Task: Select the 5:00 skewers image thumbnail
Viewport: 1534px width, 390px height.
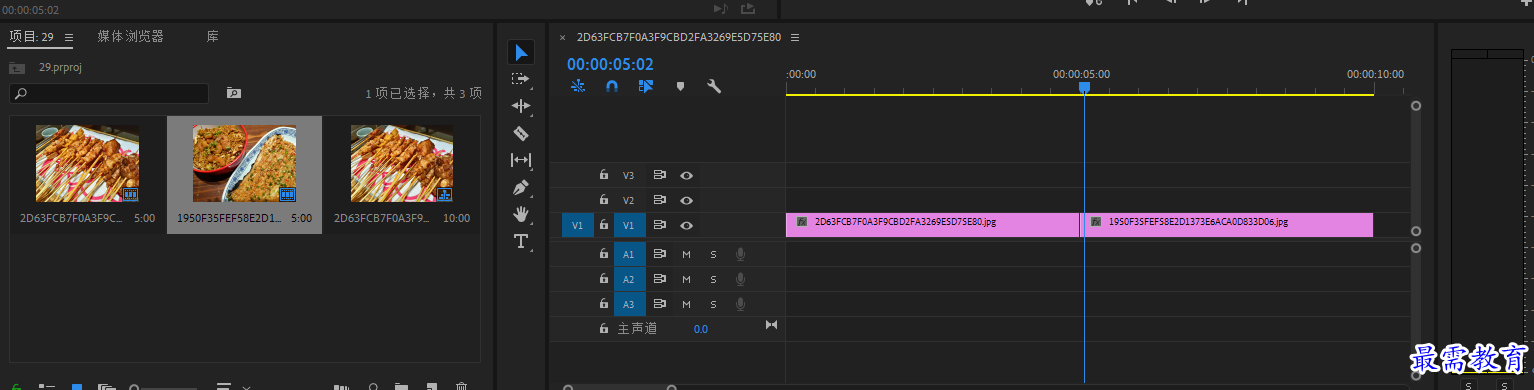Action: coord(87,164)
